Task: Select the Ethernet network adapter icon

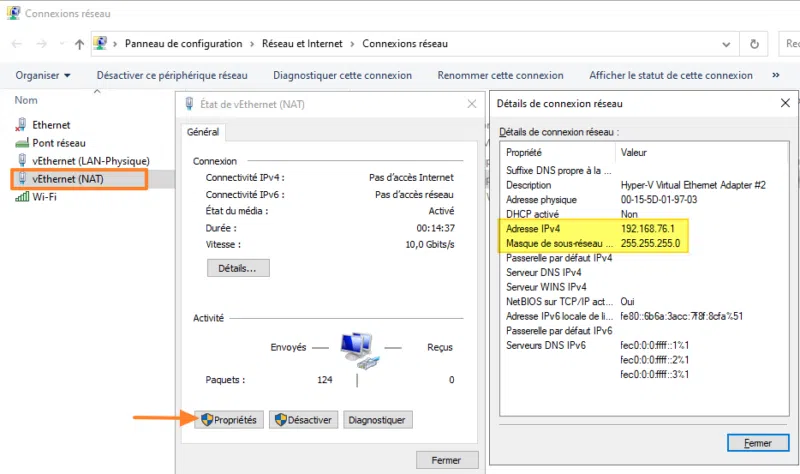Action: 22,125
